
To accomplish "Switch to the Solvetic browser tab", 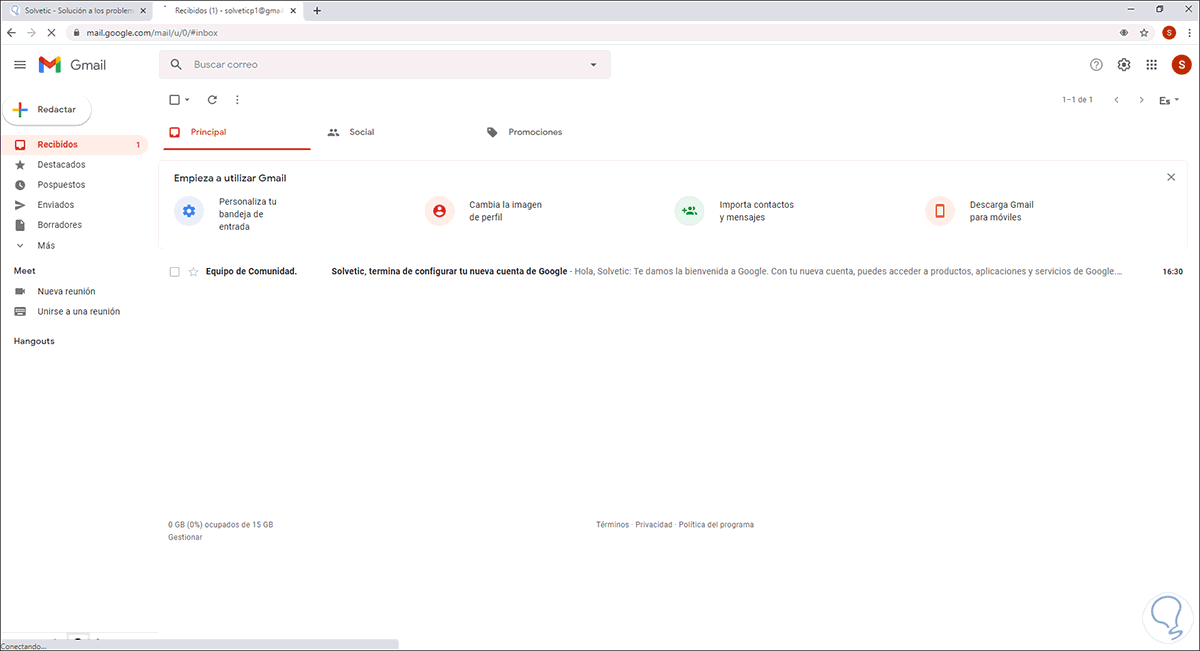I will click(x=76, y=10).
